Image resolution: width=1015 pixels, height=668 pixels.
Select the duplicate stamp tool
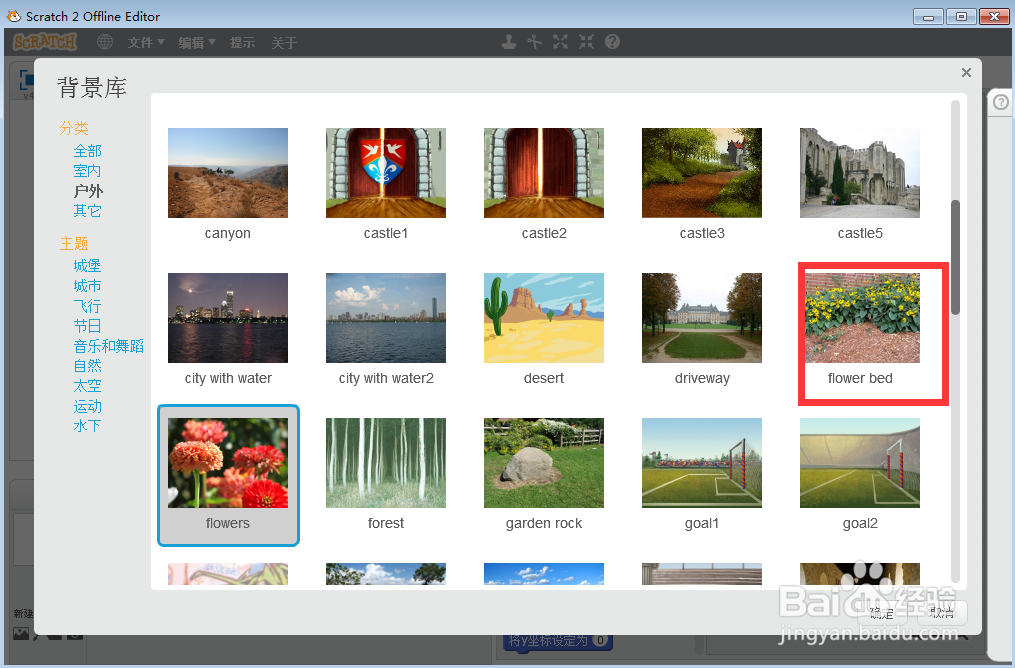click(509, 42)
